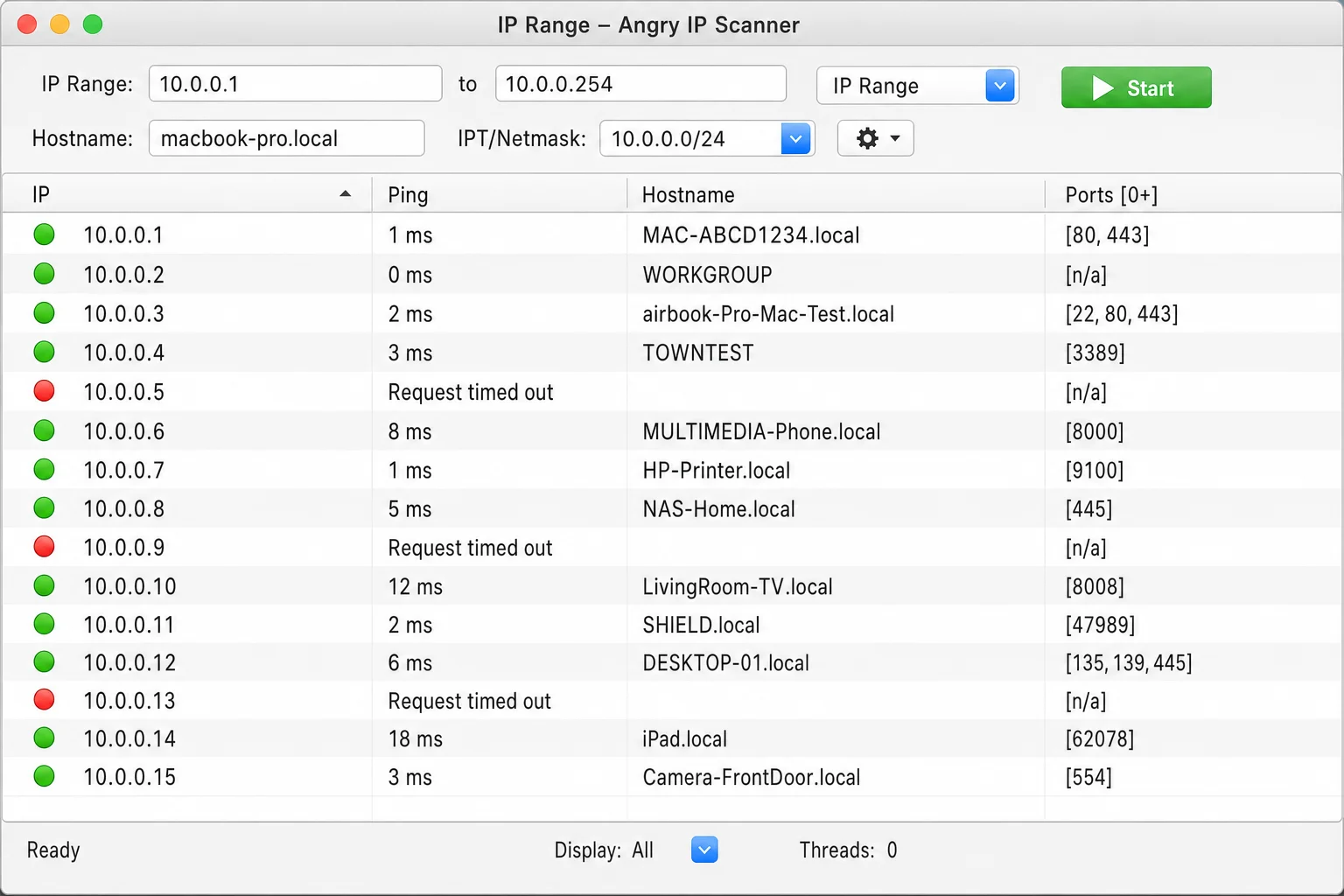Click the 12 ms ping cell
This screenshot has height=896, width=1344.
tap(416, 587)
